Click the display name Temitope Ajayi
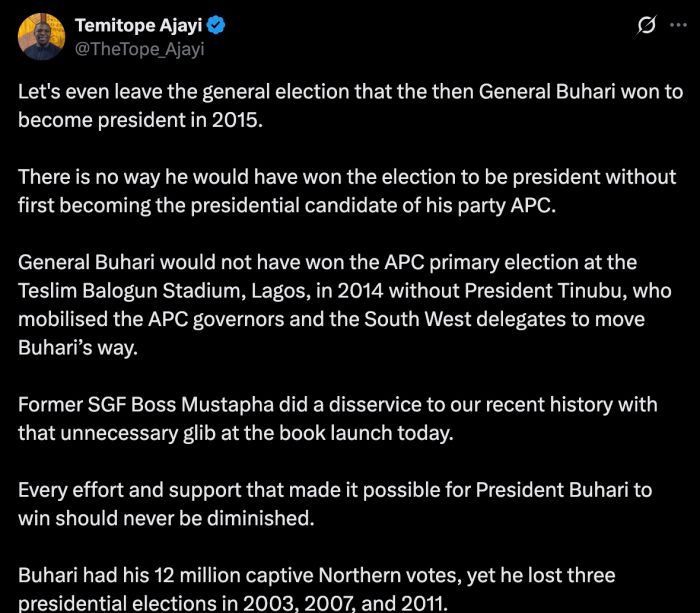 (x=138, y=26)
